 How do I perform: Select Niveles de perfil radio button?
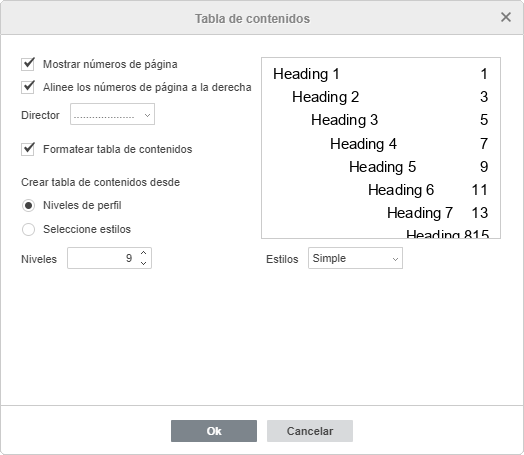click(28, 205)
